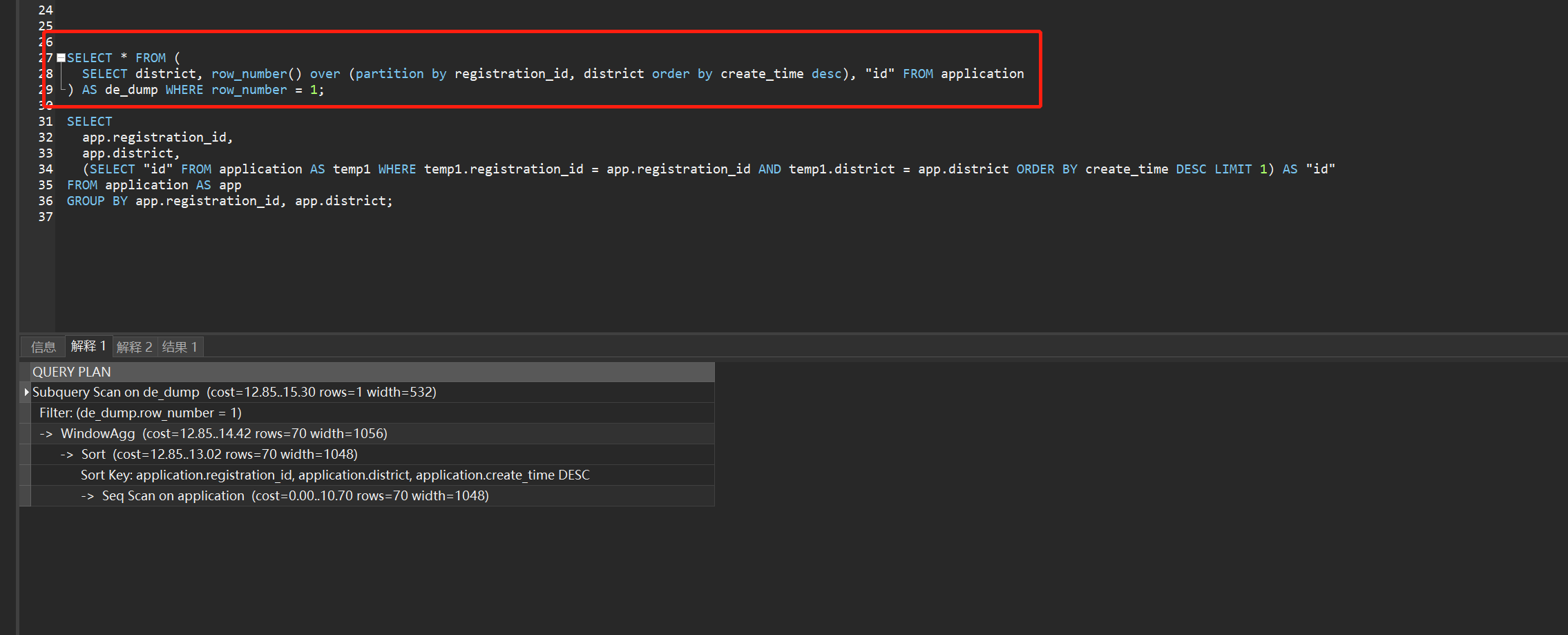The height and width of the screenshot is (635, 1568).
Task: Click GROUP keyword on line 36
Action: (86, 201)
